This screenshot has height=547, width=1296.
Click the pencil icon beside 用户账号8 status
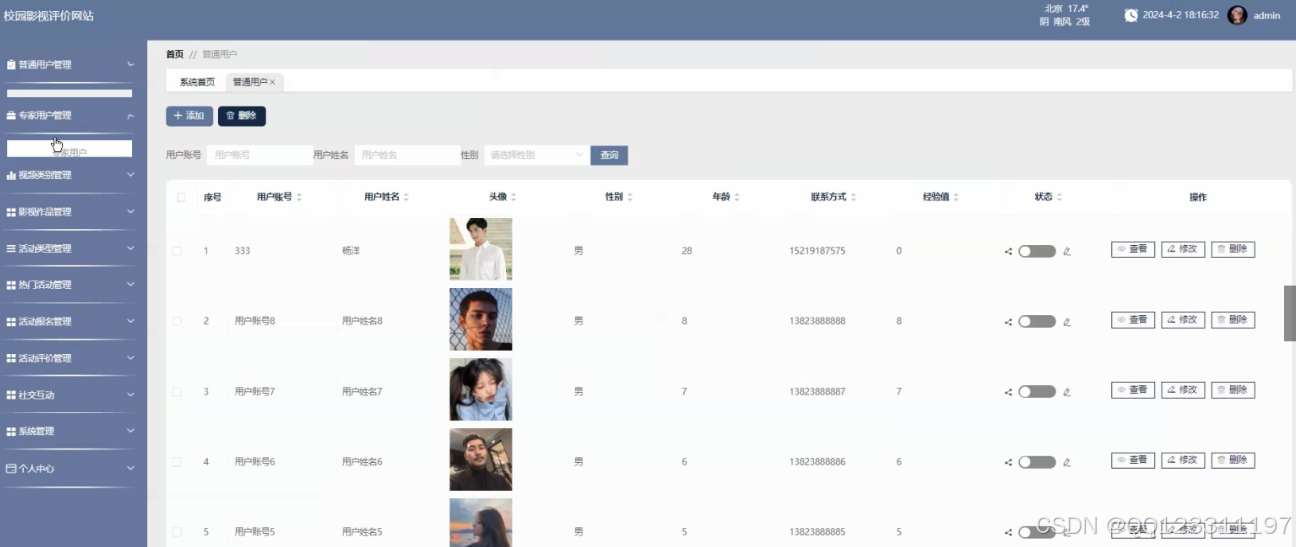(x=1066, y=322)
